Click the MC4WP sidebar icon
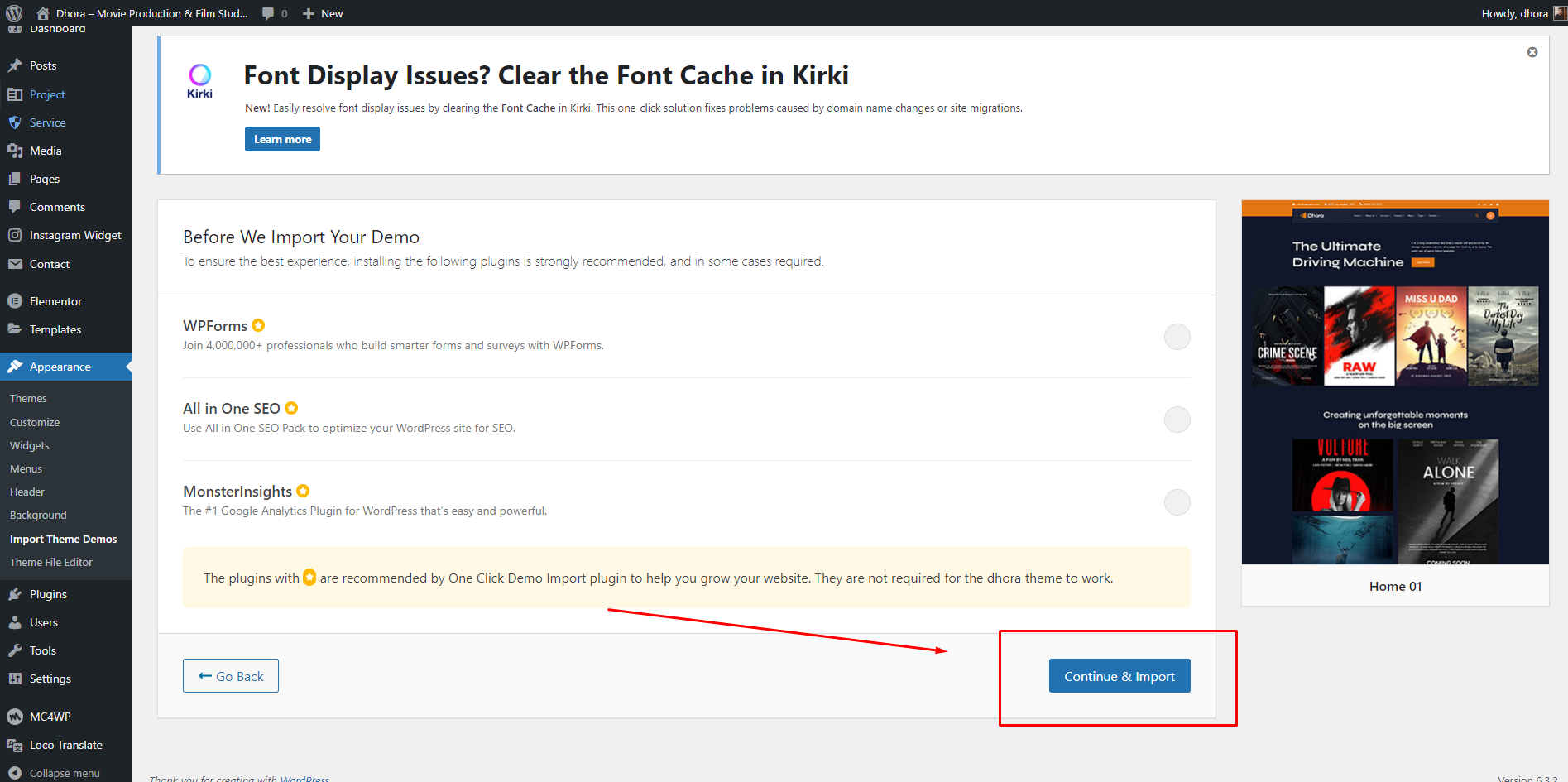Viewport: 1568px width, 782px height. click(x=15, y=717)
